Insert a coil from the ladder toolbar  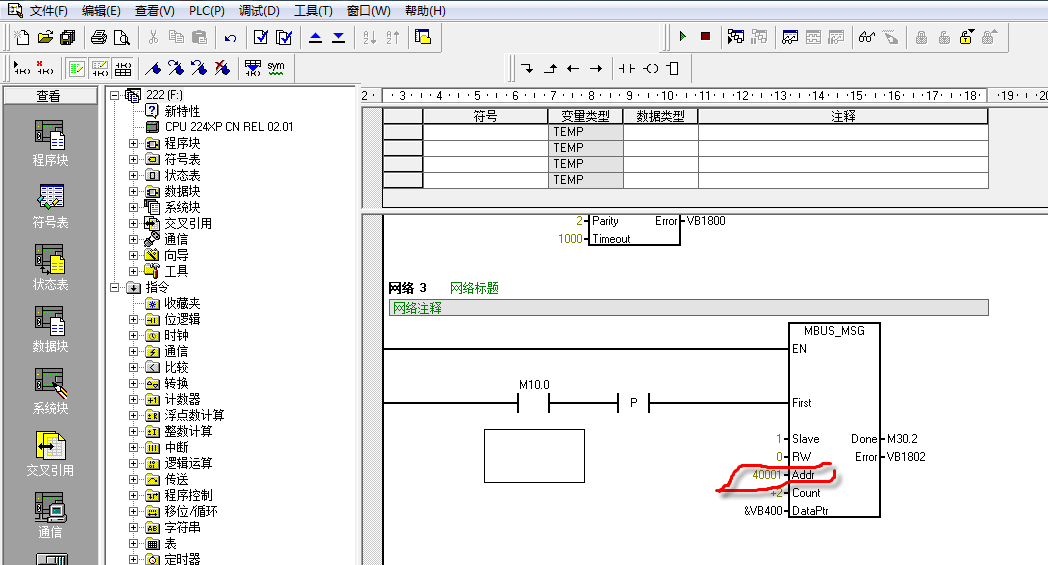[651, 69]
